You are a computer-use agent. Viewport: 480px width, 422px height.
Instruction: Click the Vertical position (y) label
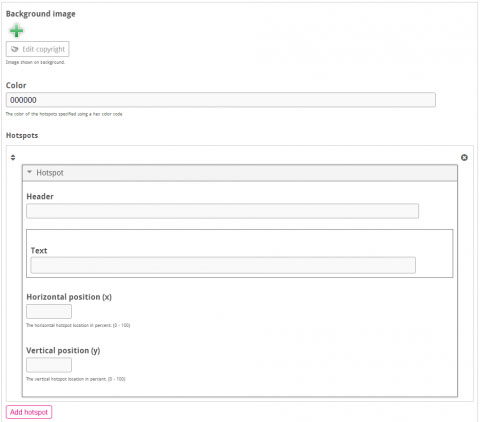(x=63, y=351)
